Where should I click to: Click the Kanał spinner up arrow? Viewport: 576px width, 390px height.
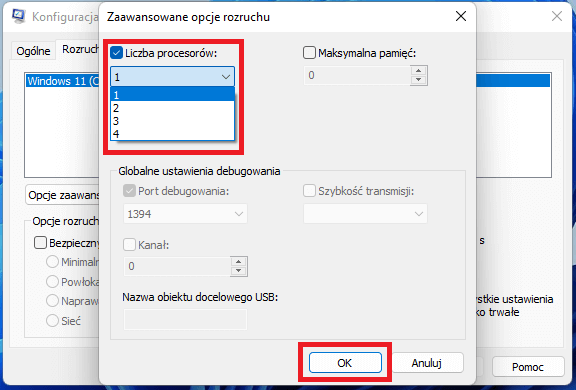[x=239, y=261]
